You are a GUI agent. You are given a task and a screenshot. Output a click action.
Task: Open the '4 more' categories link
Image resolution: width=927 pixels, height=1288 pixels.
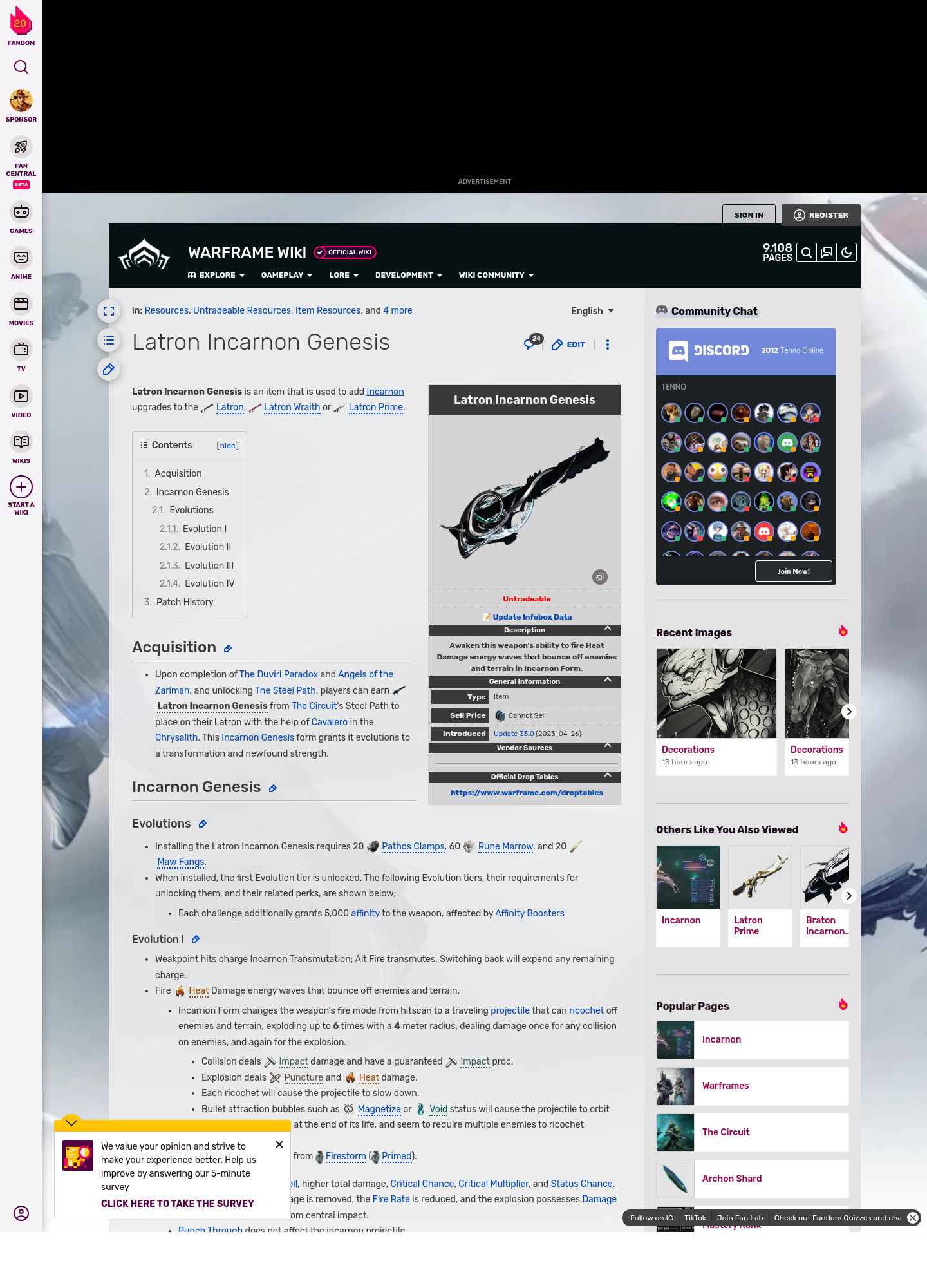pyautogui.click(x=398, y=310)
